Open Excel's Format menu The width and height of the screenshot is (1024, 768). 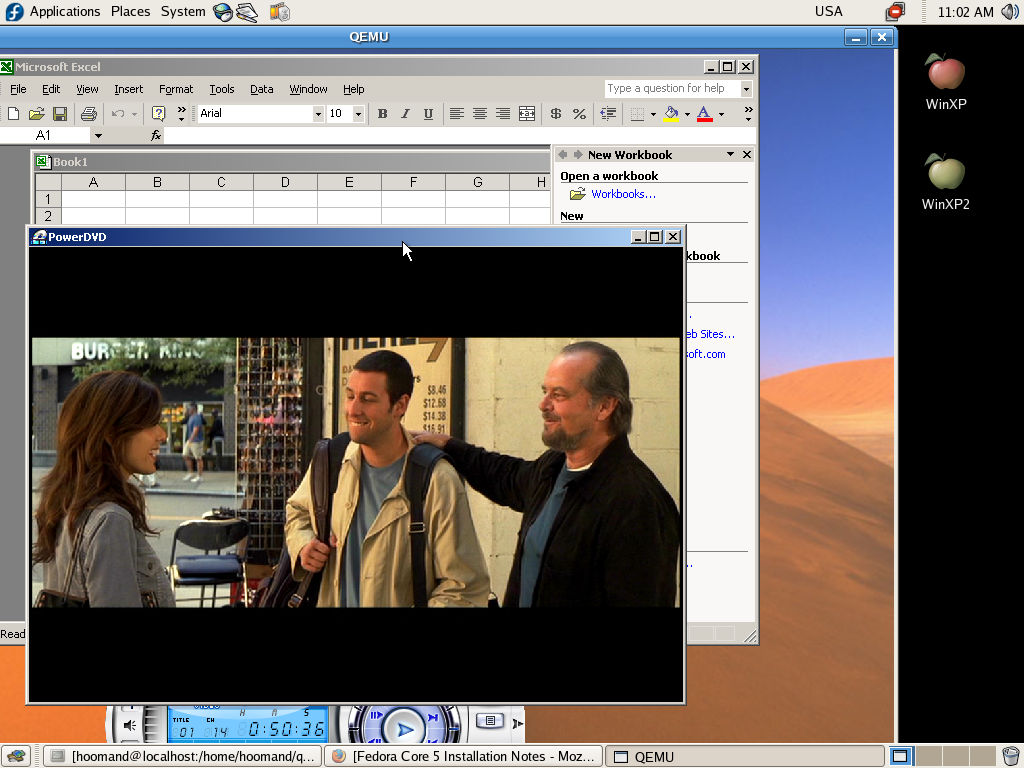point(176,89)
